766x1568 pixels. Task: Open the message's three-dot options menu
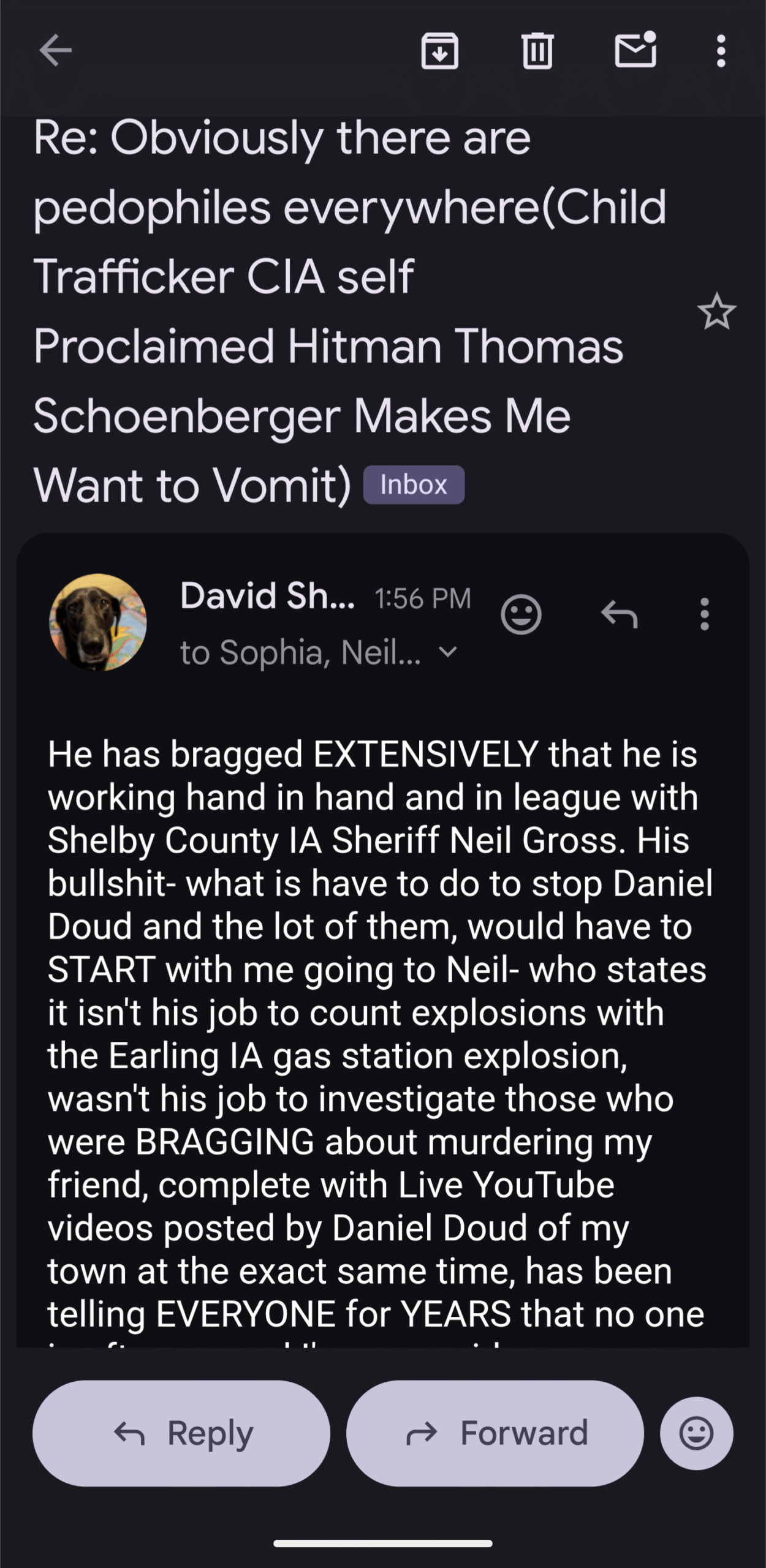704,614
